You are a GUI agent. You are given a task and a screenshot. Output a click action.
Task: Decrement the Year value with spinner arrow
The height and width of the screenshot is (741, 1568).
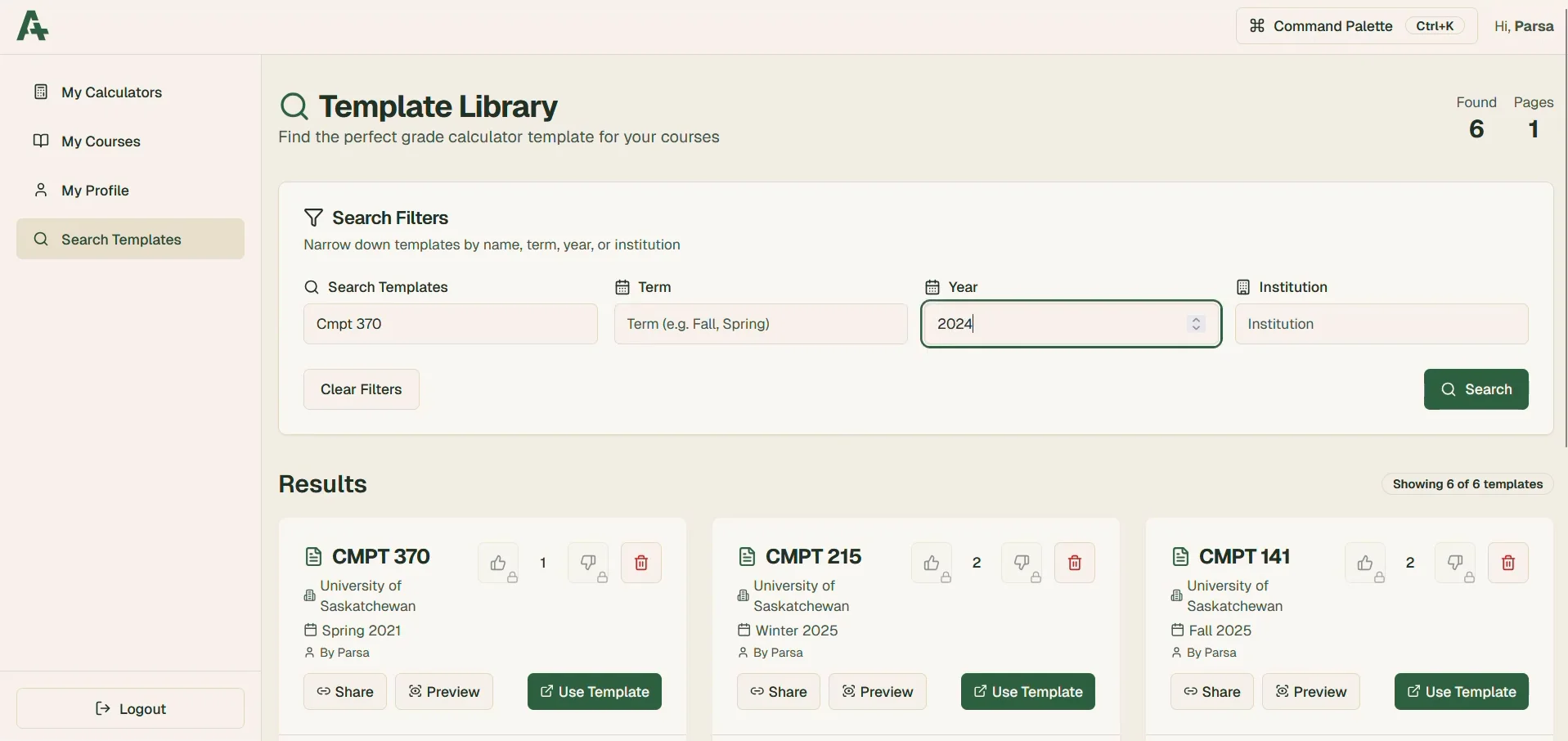click(1196, 329)
